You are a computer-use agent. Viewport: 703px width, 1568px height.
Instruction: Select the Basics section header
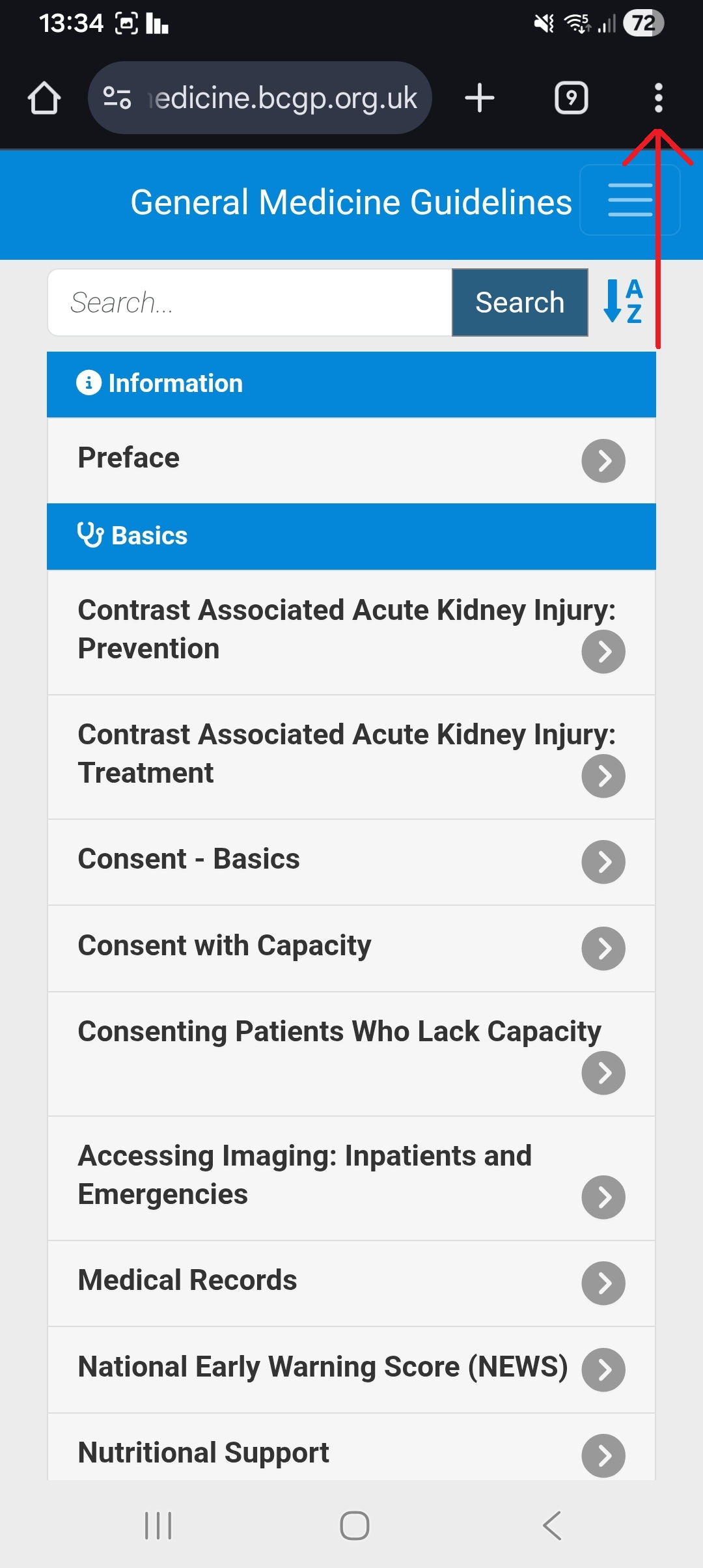[351, 537]
